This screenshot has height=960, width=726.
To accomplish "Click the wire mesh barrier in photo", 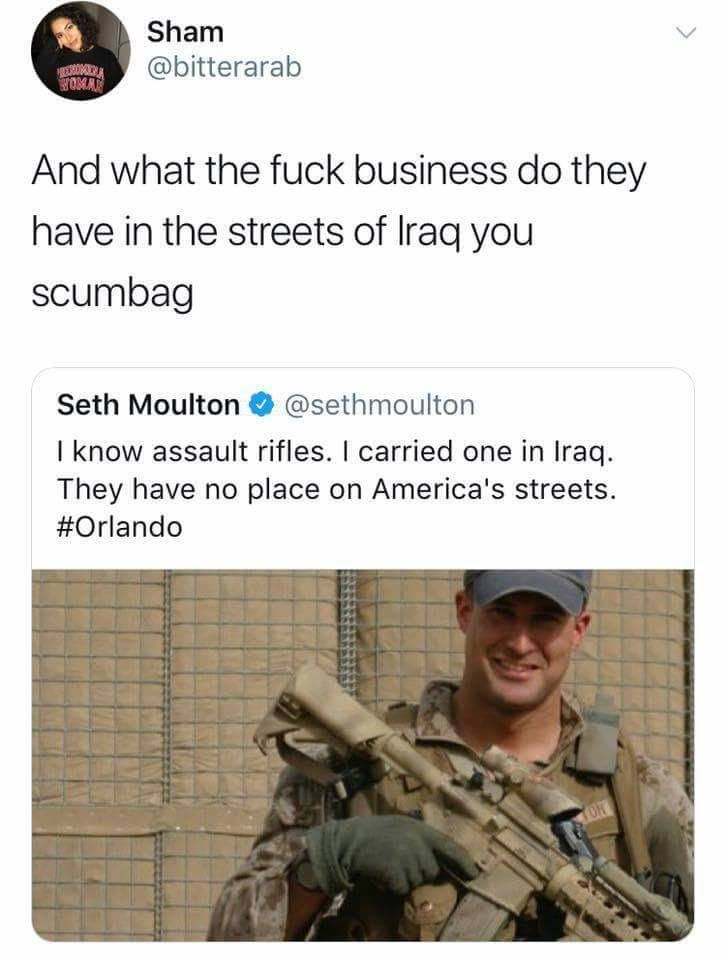I will coord(184,704).
